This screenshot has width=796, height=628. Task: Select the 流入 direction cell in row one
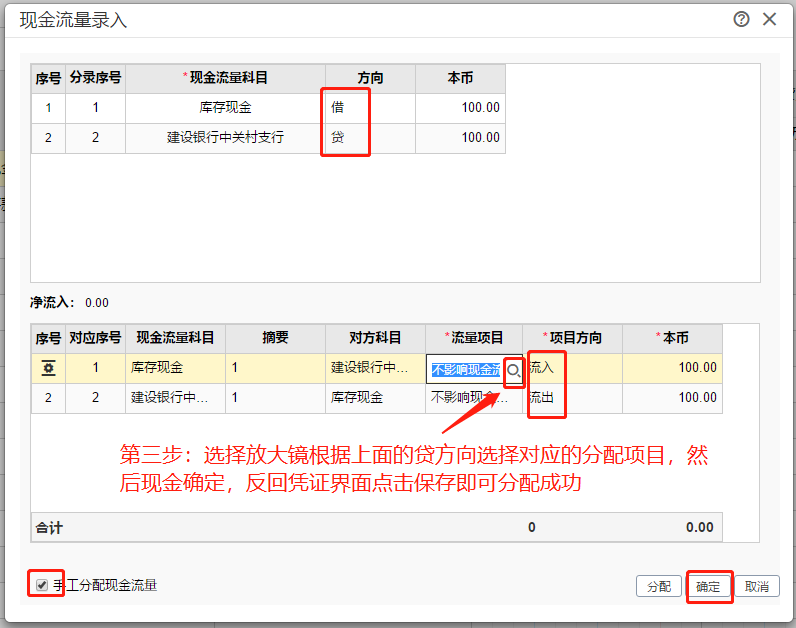click(572, 368)
